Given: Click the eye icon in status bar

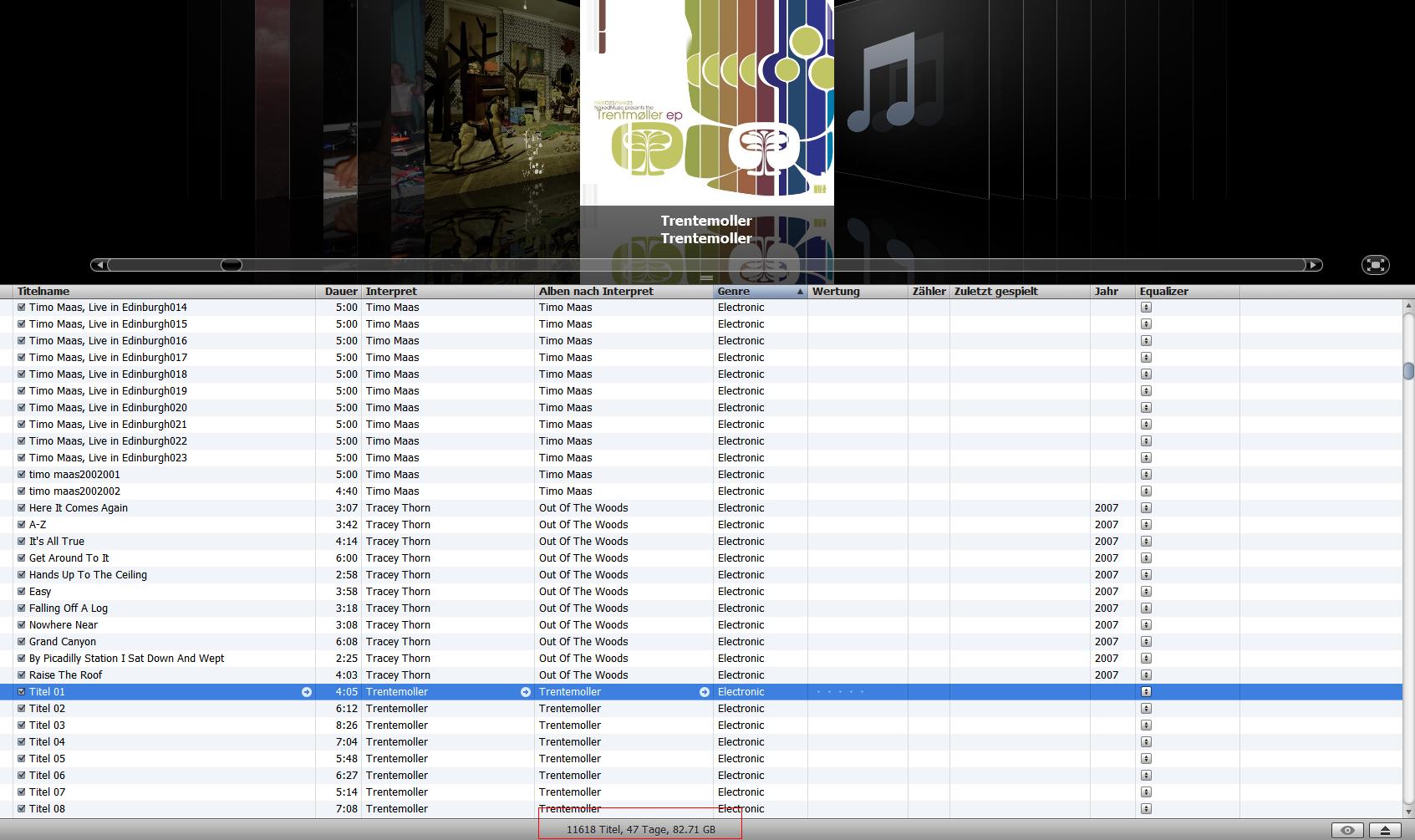Looking at the screenshot, I should click(x=1347, y=830).
